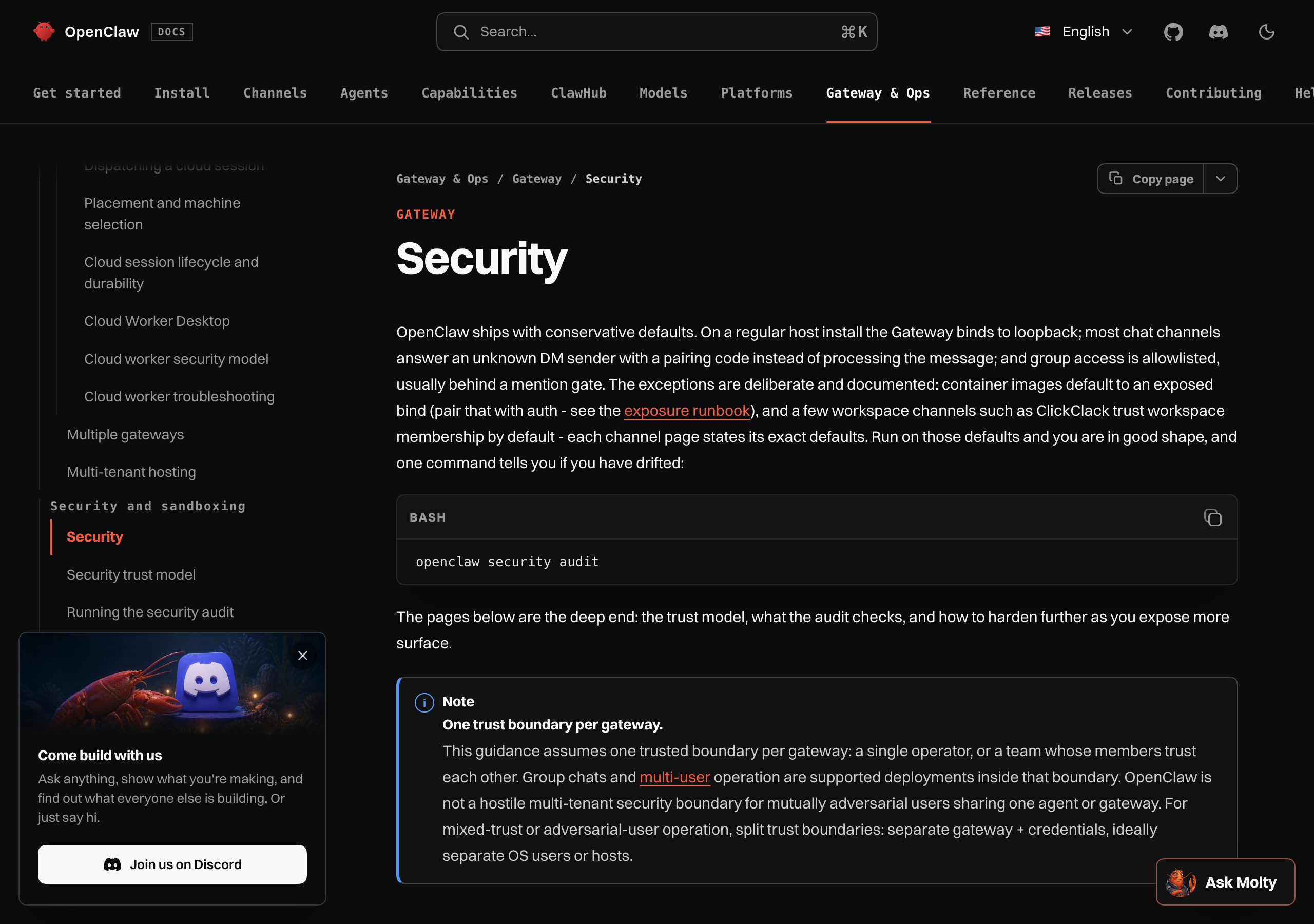Open Running the security audit page
1314x924 pixels.
150,612
